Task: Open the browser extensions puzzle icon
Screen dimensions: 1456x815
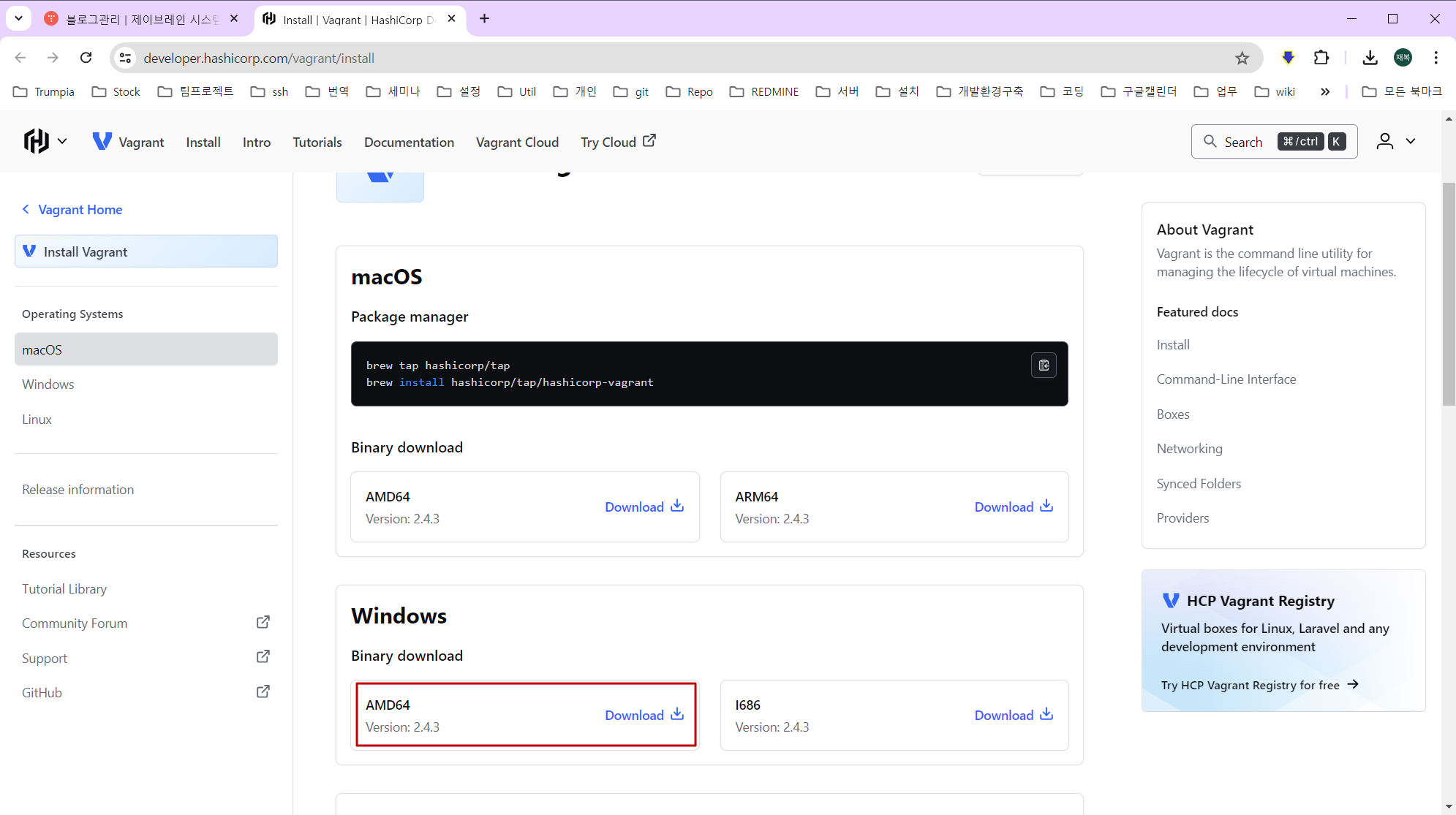Action: (x=1321, y=58)
